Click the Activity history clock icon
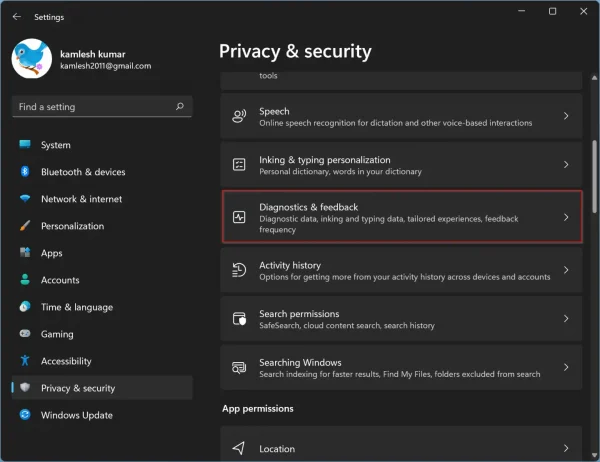The height and width of the screenshot is (462, 600). pyautogui.click(x=239, y=270)
